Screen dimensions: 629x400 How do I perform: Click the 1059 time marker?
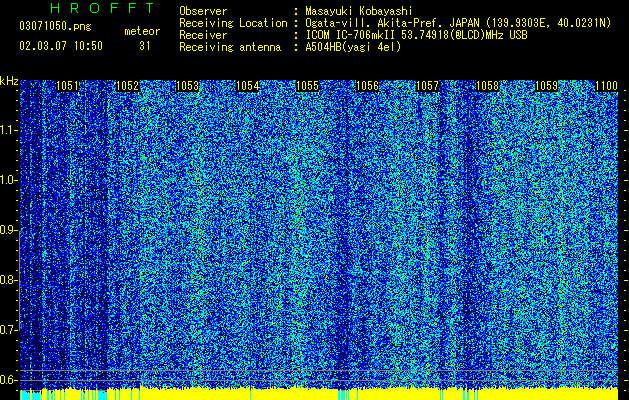click(547, 86)
